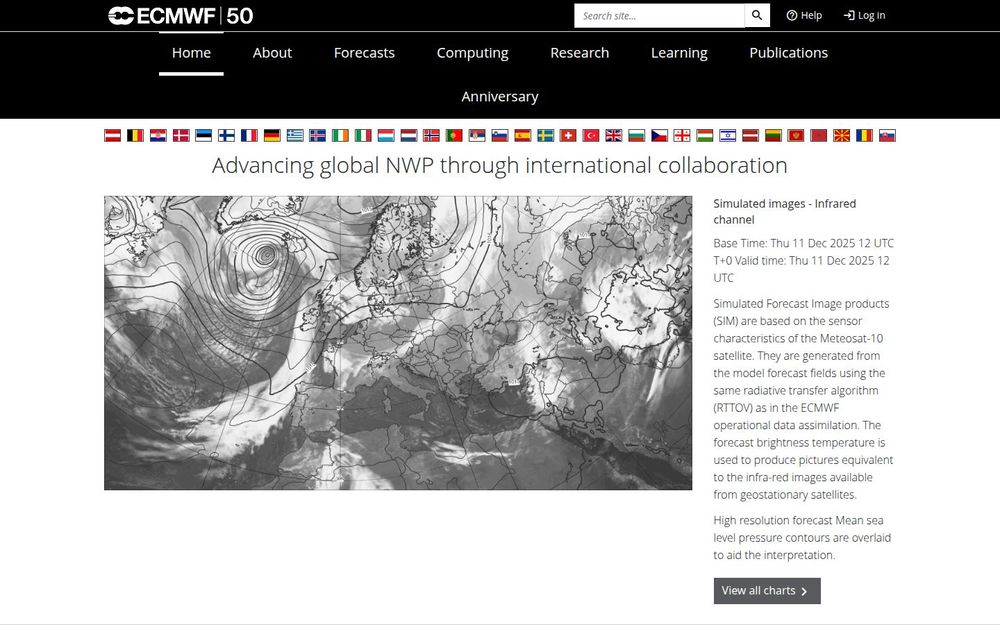This screenshot has height=625, width=1000.
Task: Open the Help link
Action: pos(804,15)
